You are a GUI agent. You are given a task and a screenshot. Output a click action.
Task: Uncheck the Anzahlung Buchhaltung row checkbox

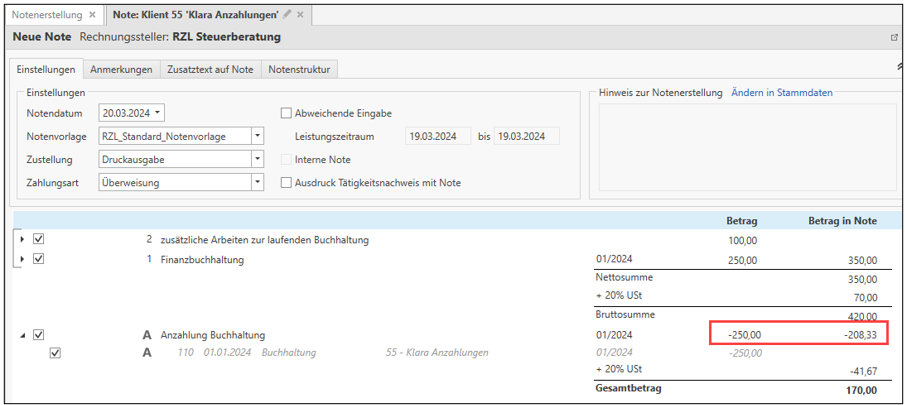39,335
